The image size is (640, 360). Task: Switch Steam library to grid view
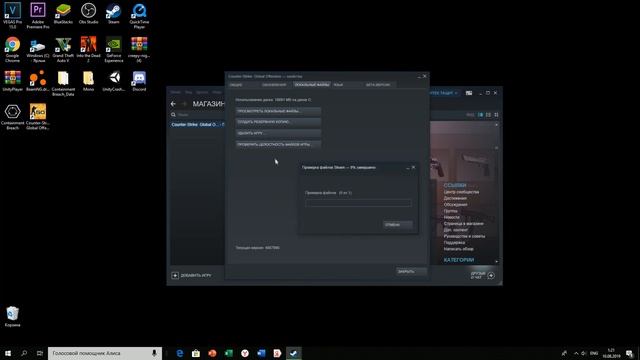coord(496,115)
